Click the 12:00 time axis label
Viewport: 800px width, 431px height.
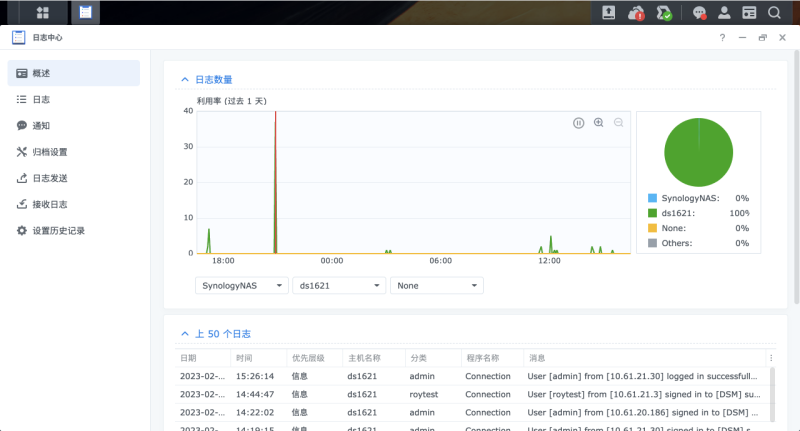(x=549, y=261)
